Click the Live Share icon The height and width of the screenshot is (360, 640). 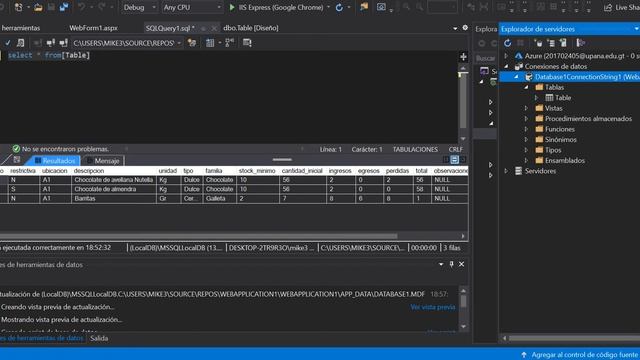coord(608,7)
